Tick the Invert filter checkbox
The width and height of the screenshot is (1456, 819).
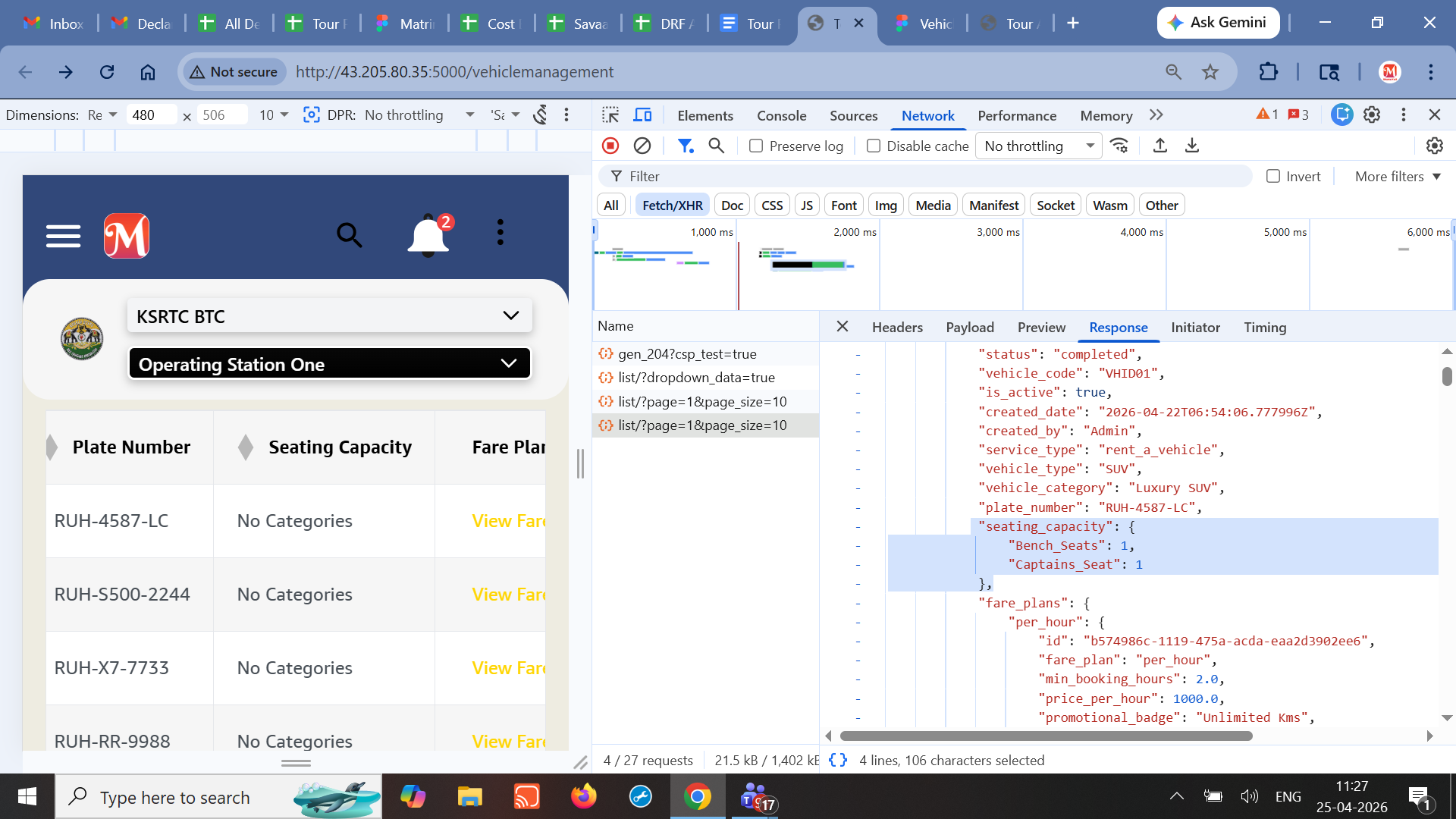[x=1273, y=177]
